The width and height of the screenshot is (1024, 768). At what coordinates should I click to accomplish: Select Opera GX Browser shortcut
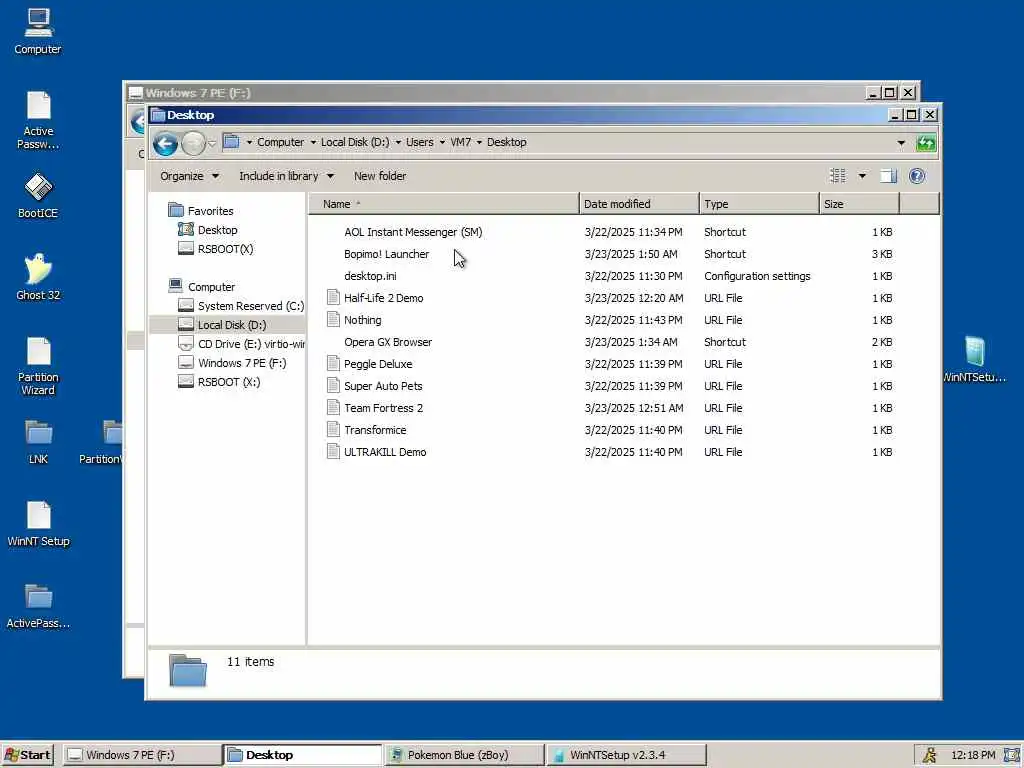(x=388, y=342)
